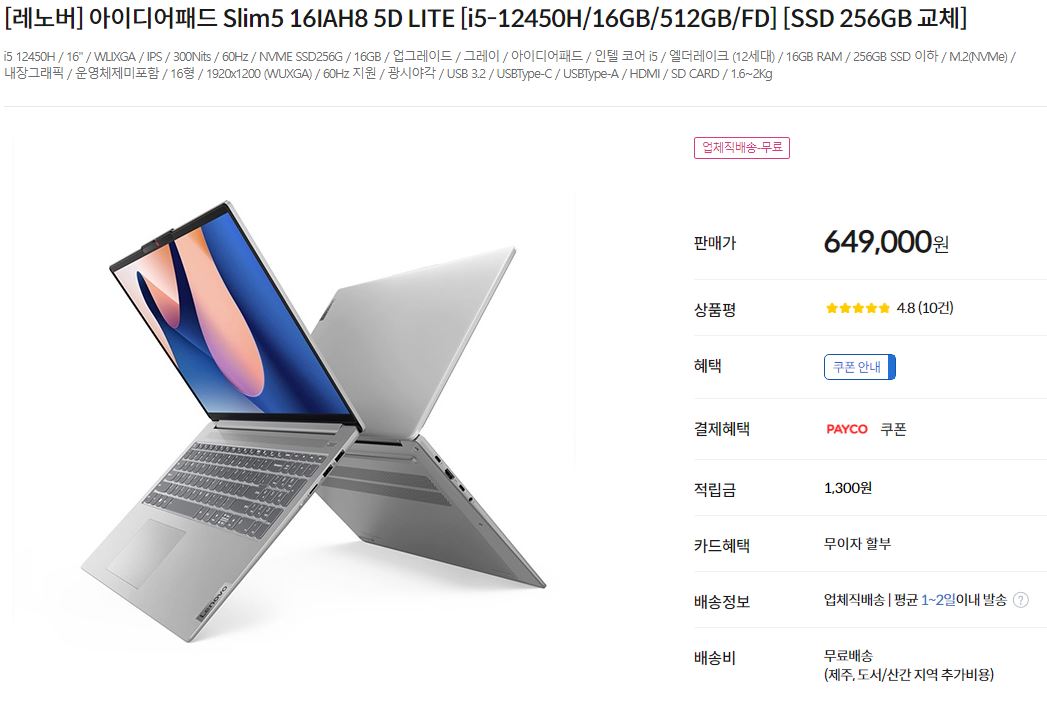Click the 배송정보 label
The height and width of the screenshot is (702, 1047).
point(722,602)
